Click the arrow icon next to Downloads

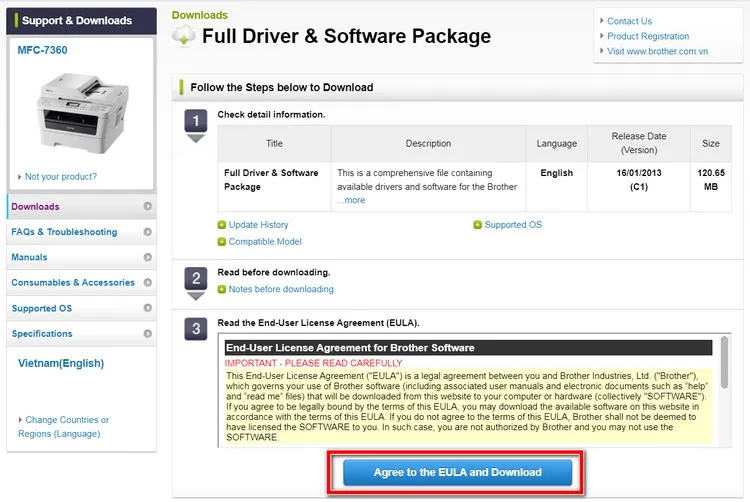click(148, 207)
